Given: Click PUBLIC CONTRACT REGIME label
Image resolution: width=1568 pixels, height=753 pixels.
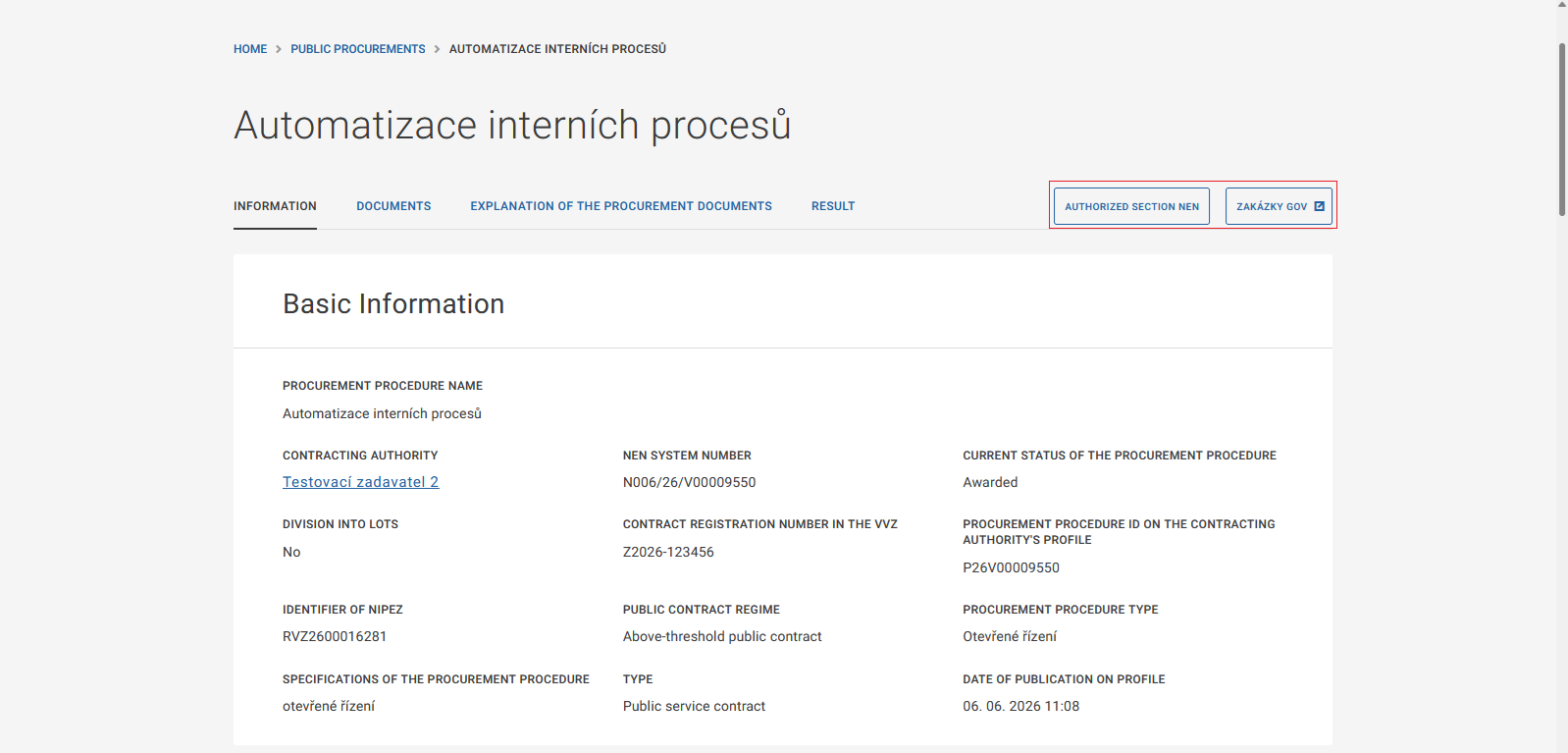Looking at the screenshot, I should point(702,610).
